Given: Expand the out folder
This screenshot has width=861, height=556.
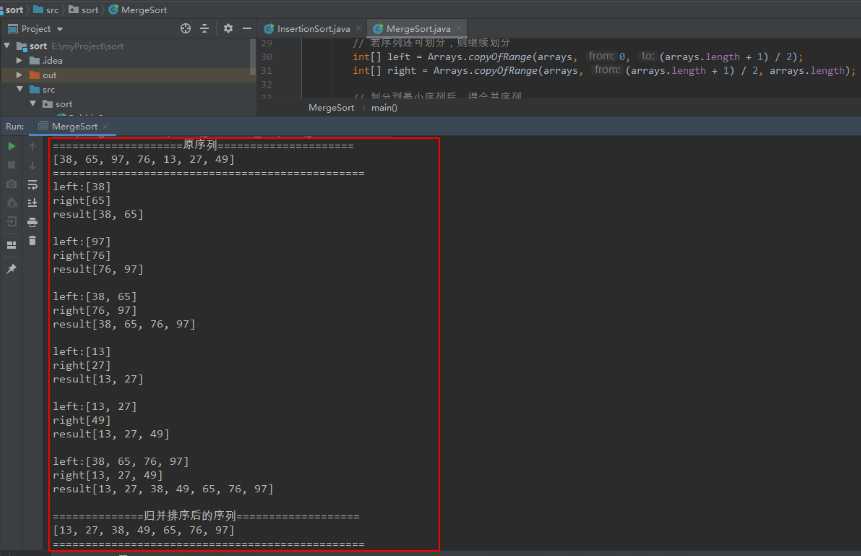Looking at the screenshot, I should 20,75.
